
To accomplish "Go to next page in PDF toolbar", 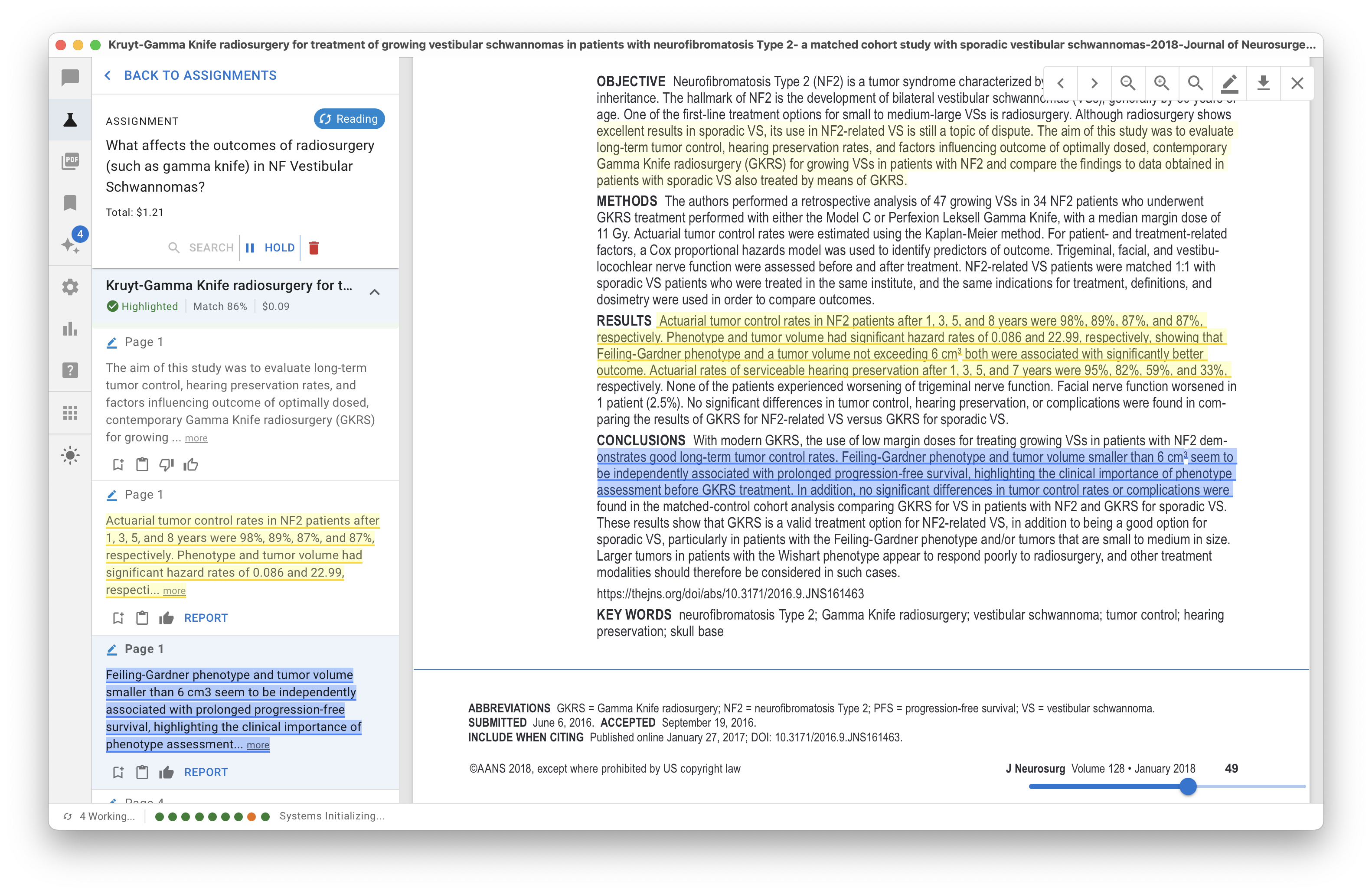I will pyautogui.click(x=1094, y=83).
